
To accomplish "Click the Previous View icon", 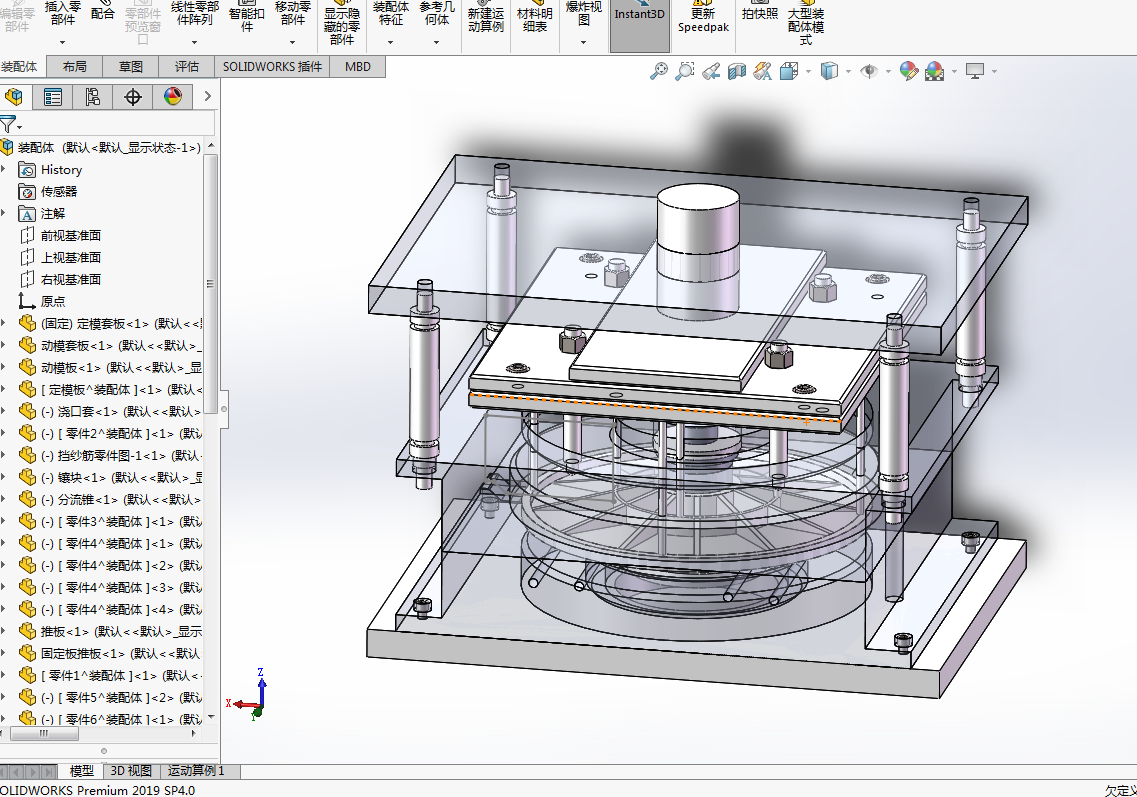I will (x=711, y=71).
